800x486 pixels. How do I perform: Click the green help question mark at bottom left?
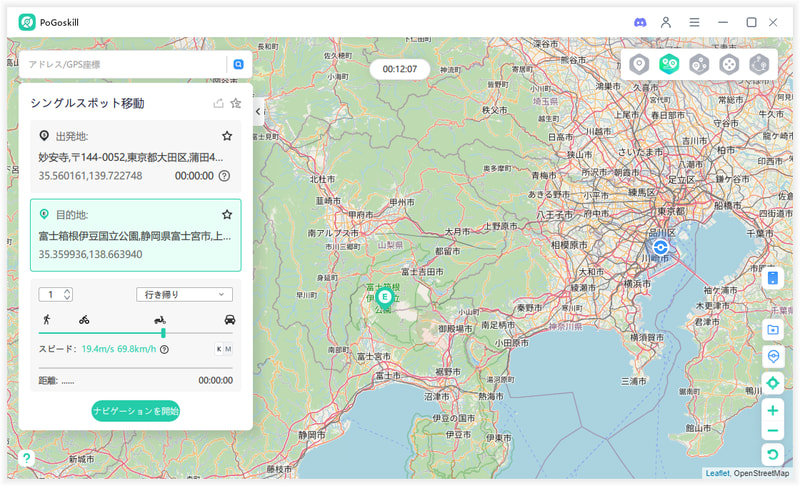point(27,458)
